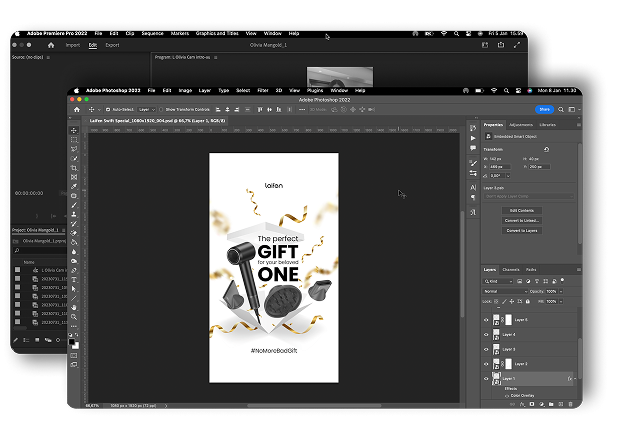Viewport: 619px width, 426px height.
Task: Open the Opacity value dropdown arrow
Action: pyautogui.click(x=561, y=291)
